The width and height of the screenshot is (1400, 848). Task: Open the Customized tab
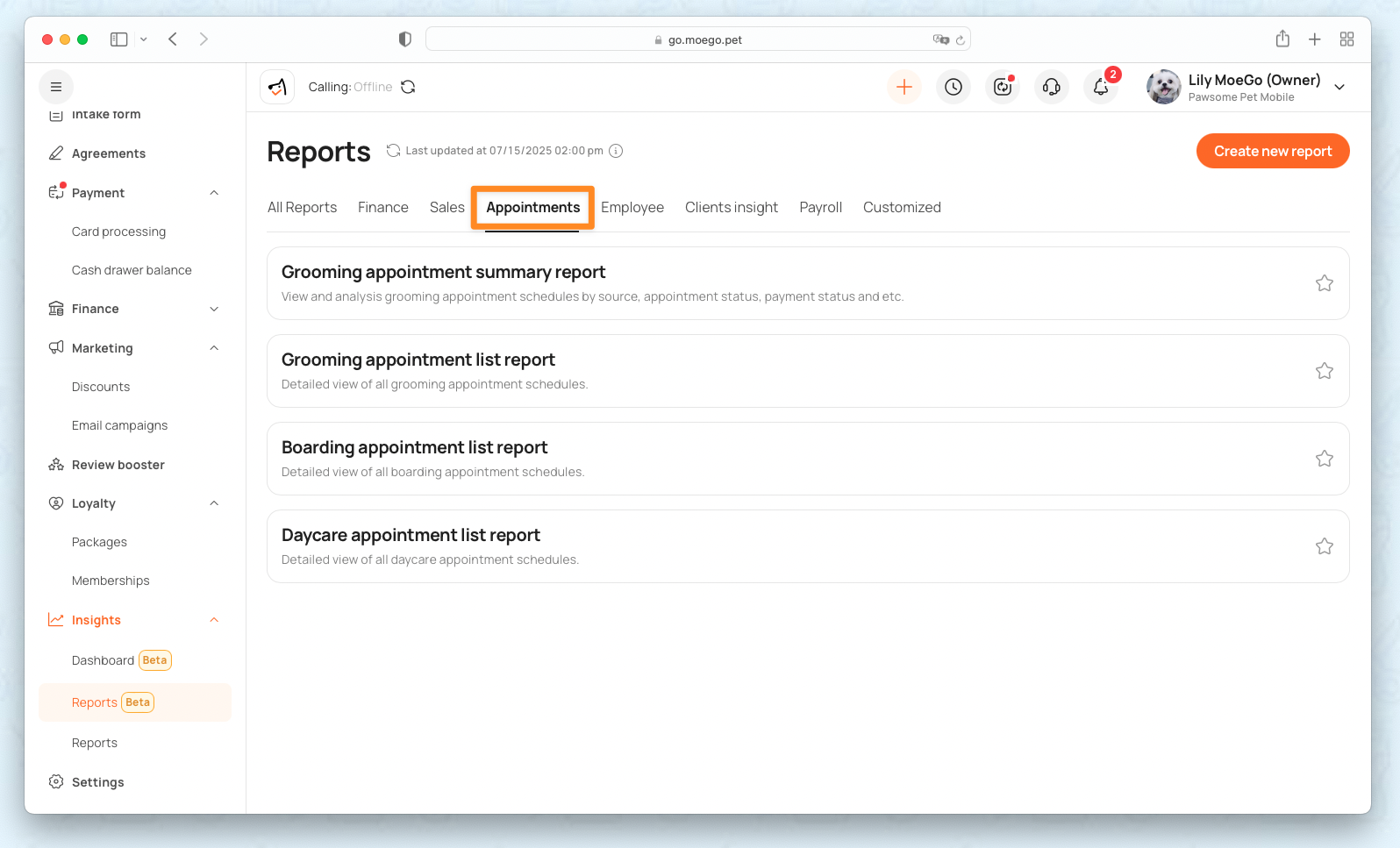pyautogui.click(x=902, y=207)
